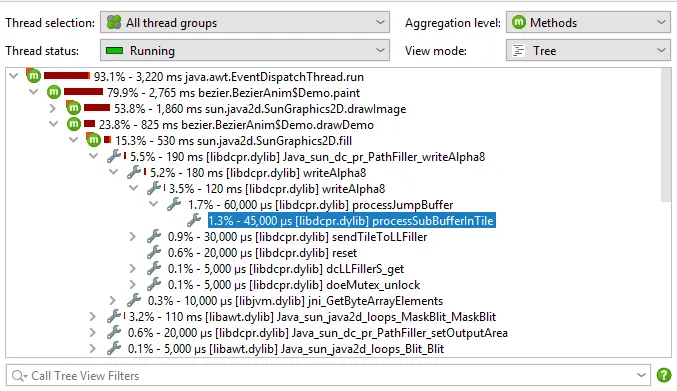The image size is (677, 391).
Task: Click method icon of EventDispatchThread.run
Action: coord(33,76)
